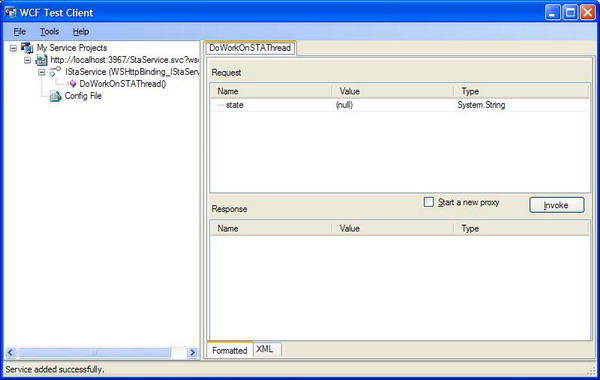
Task: Click the tree panel scroll right arrow
Action: 192,352
